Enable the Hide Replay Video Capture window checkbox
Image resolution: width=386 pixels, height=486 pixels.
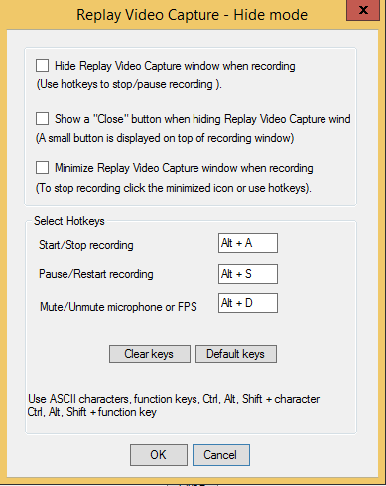42,66
